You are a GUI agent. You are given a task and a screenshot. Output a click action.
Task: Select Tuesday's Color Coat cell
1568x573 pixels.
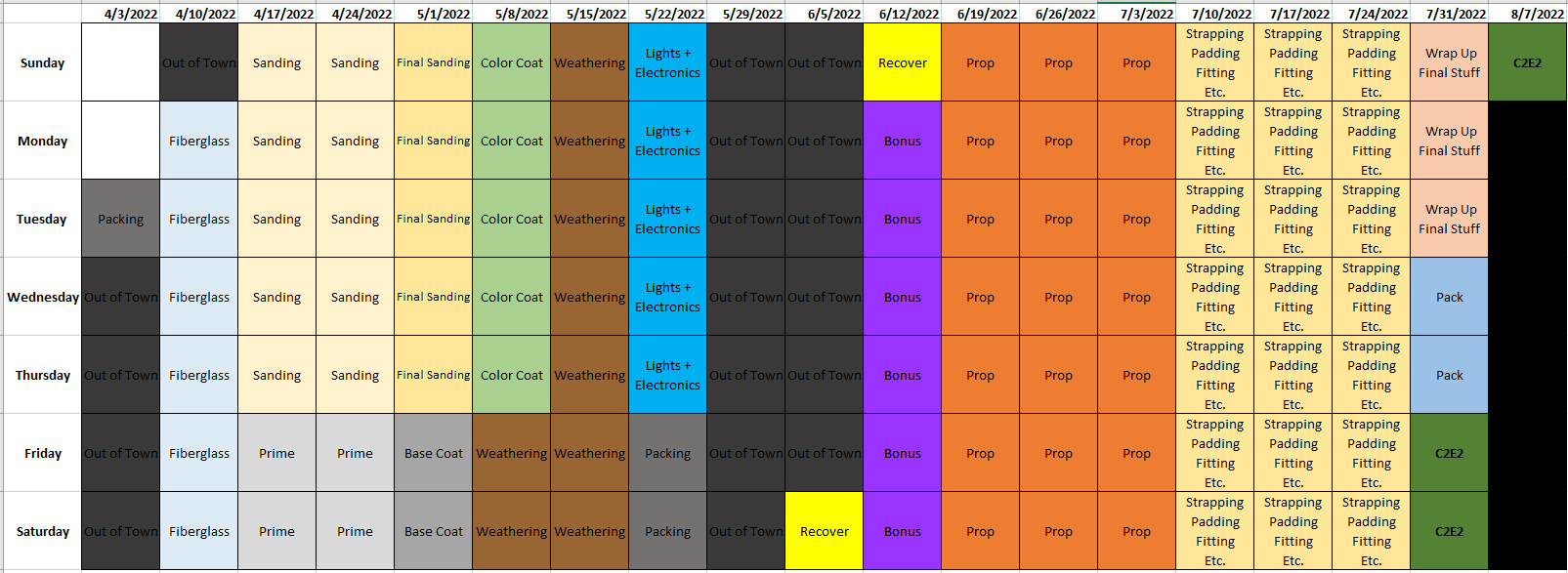tap(511, 219)
